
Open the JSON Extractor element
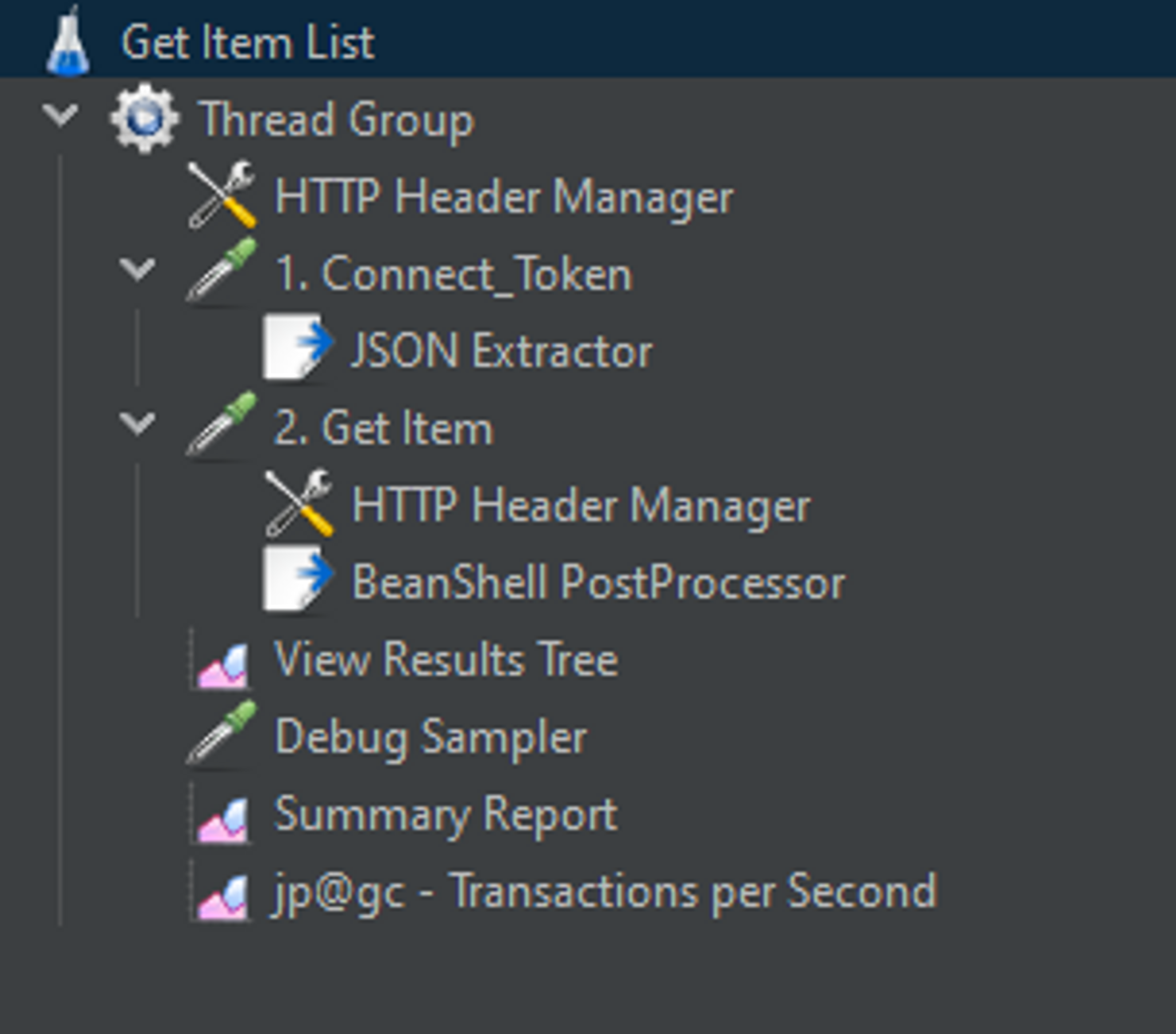tap(502, 351)
